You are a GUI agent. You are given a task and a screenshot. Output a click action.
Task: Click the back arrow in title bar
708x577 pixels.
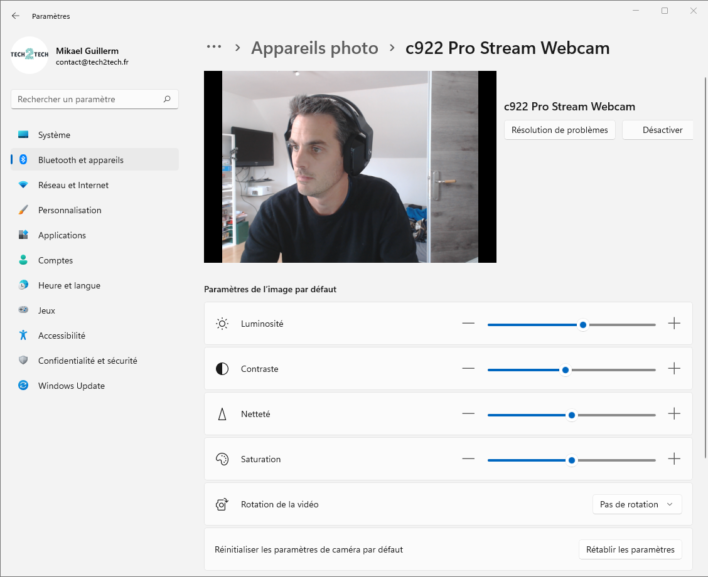coord(15,16)
